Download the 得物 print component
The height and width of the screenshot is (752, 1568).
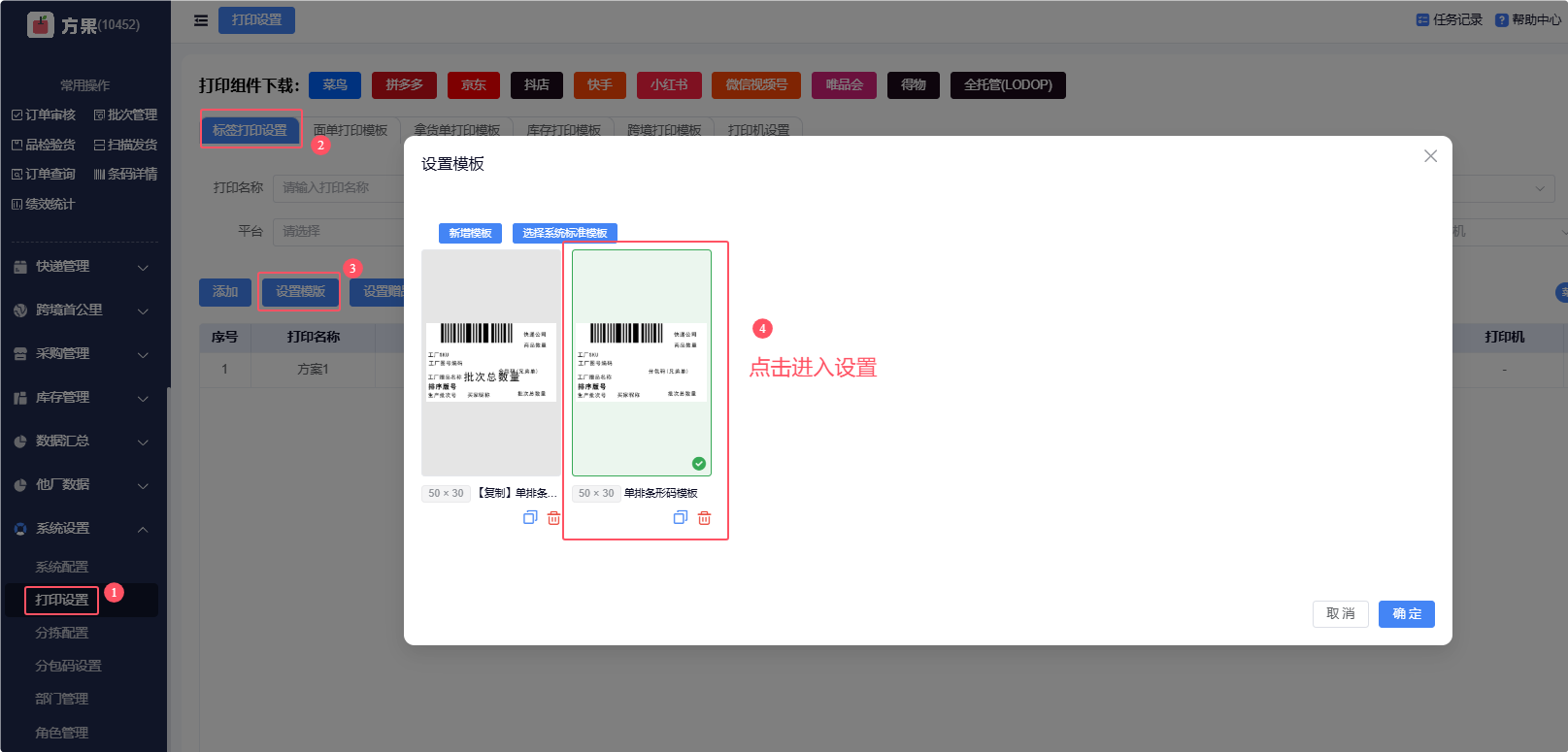[x=914, y=85]
